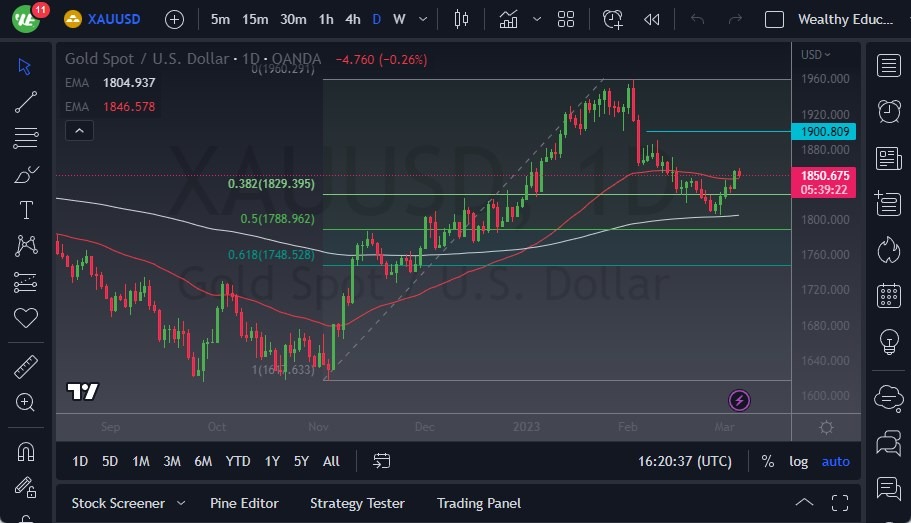Viewport: 911px width, 523px height.
Task: Click the candlestick chart style icon
Action: pyautogui.click(x=461, y=19)
